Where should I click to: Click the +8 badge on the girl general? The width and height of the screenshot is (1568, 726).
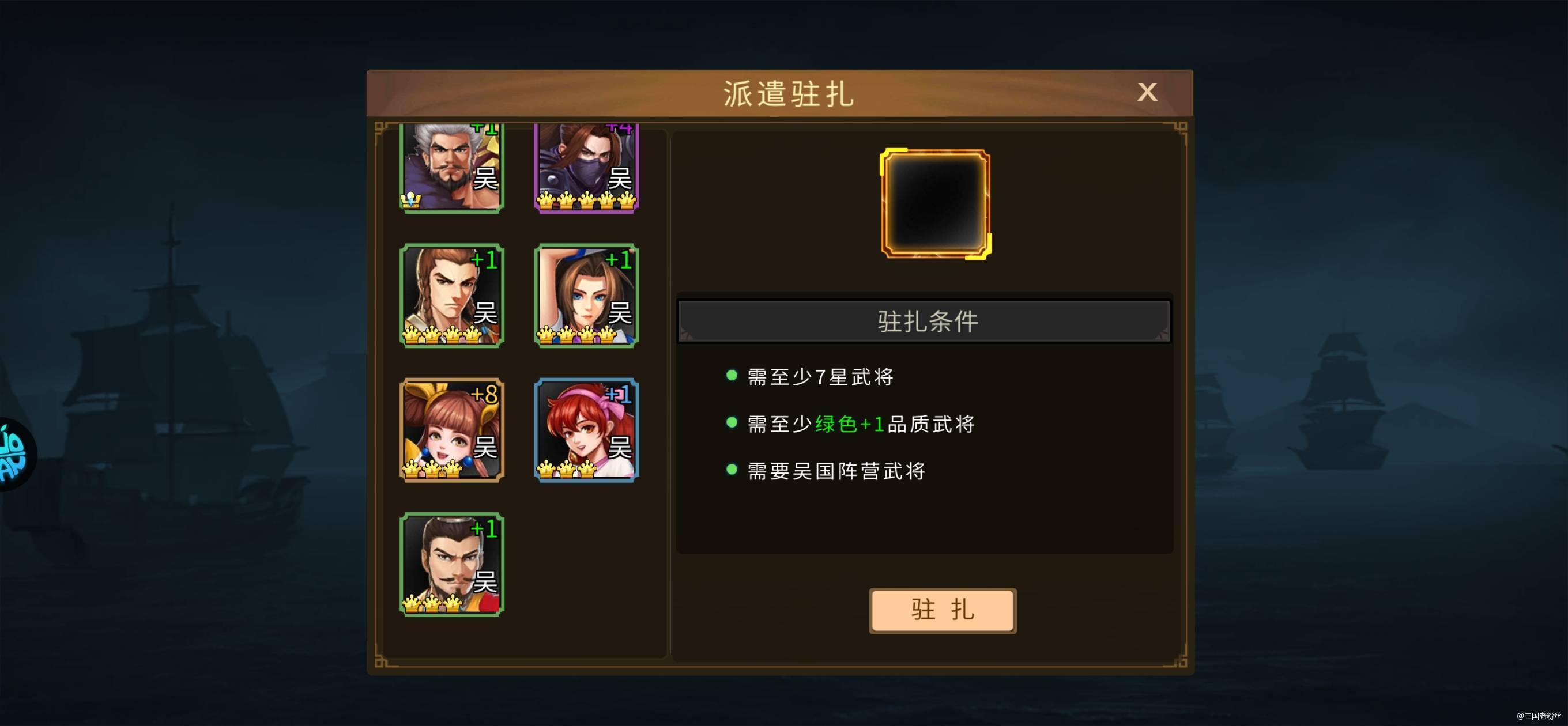coord(484,394)
